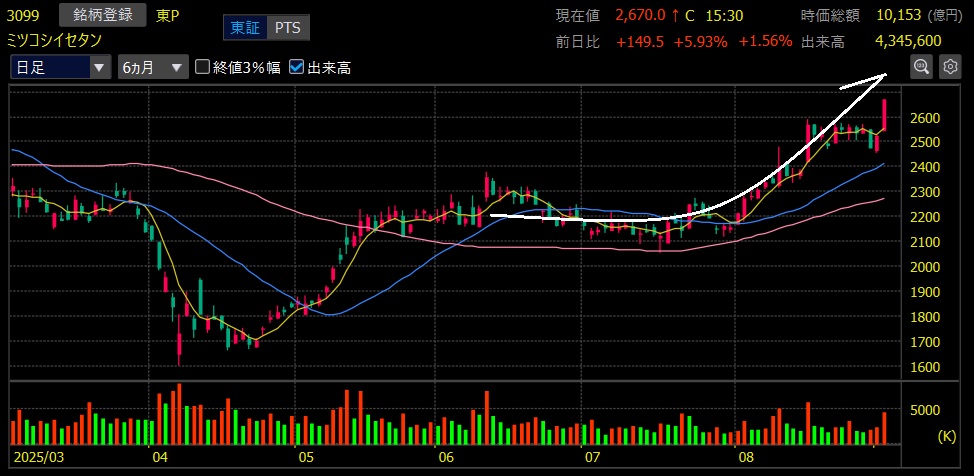Click the latest tall red candlestick at the right edge

coord(885,114)
